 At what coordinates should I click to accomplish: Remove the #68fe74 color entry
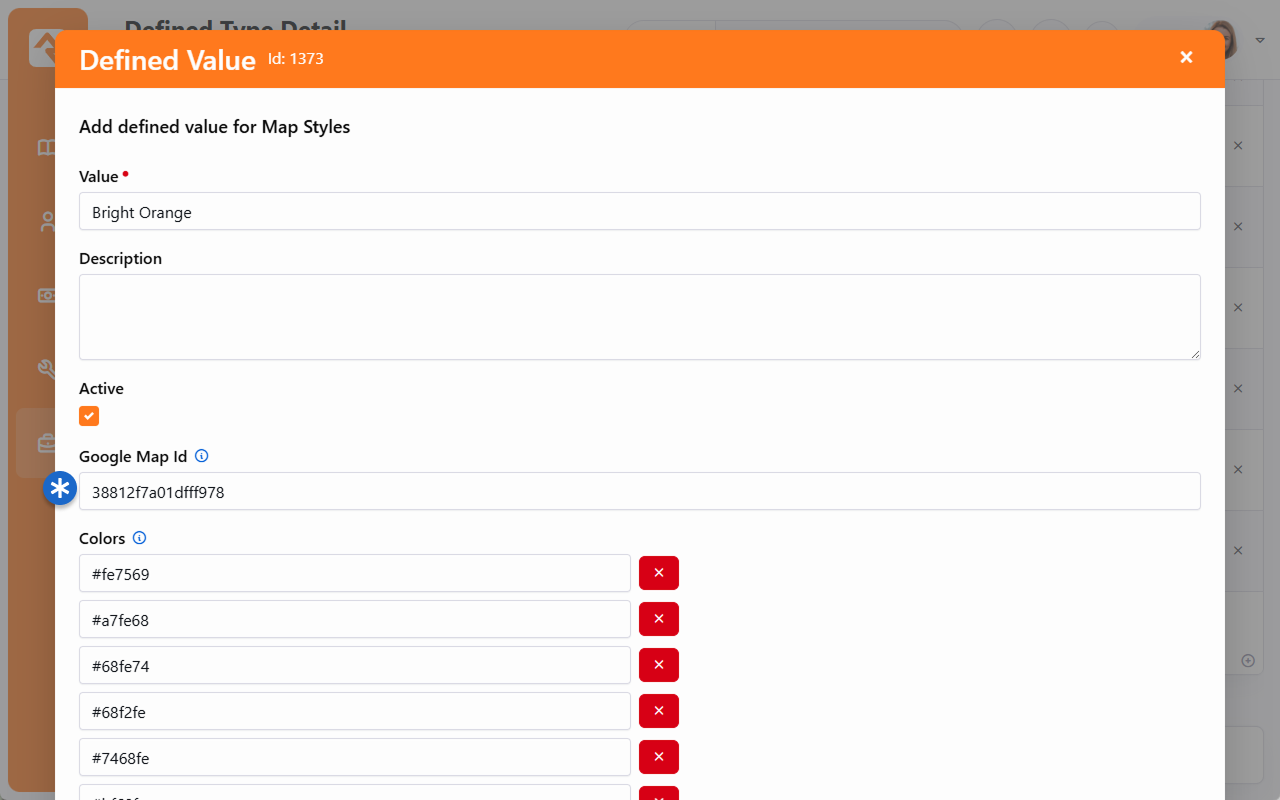pyautogui.click(x=658, y=665)
